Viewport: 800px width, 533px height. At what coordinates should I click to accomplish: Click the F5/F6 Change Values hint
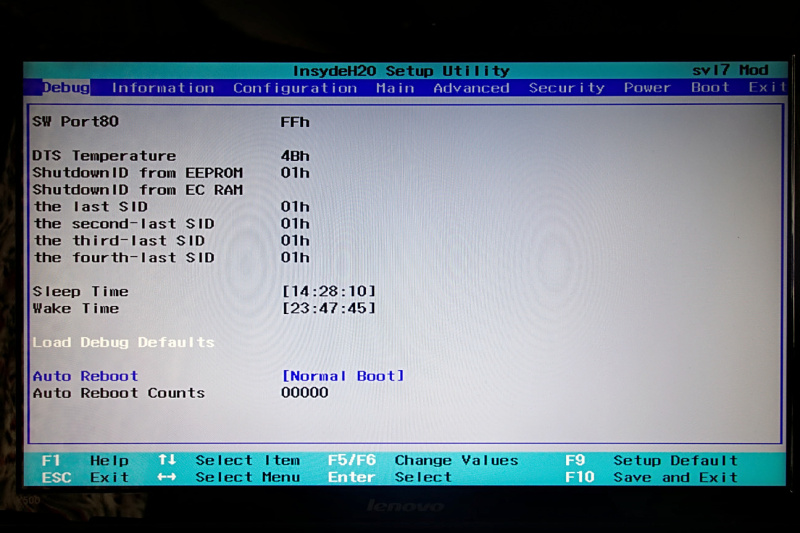pyautogui.click(x=422, y=460)
